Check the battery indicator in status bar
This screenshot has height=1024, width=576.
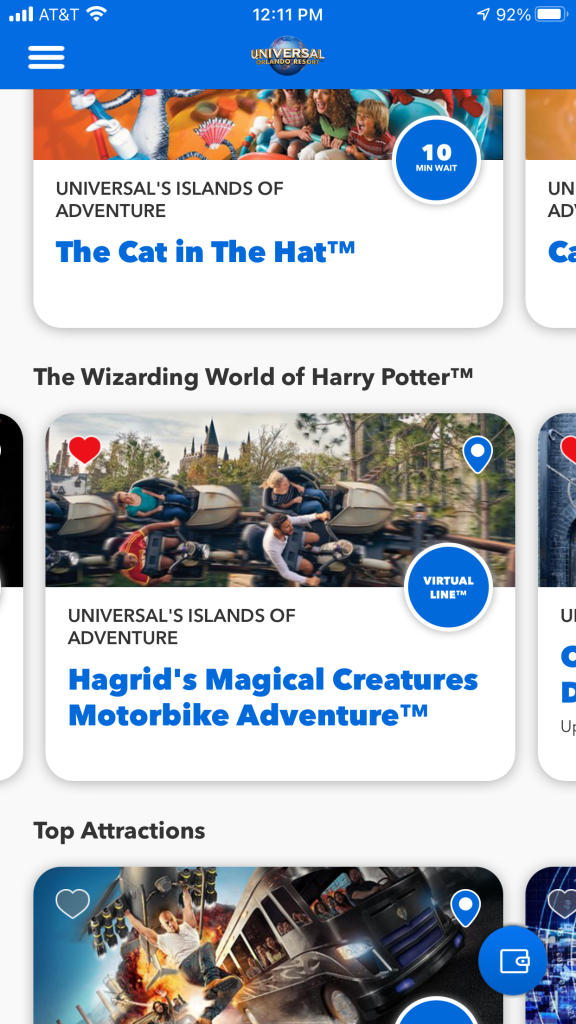551,14
